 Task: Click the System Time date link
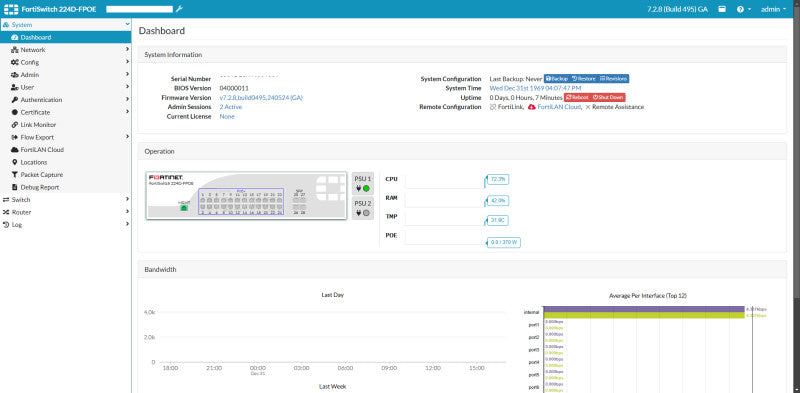tap(535, 88)
